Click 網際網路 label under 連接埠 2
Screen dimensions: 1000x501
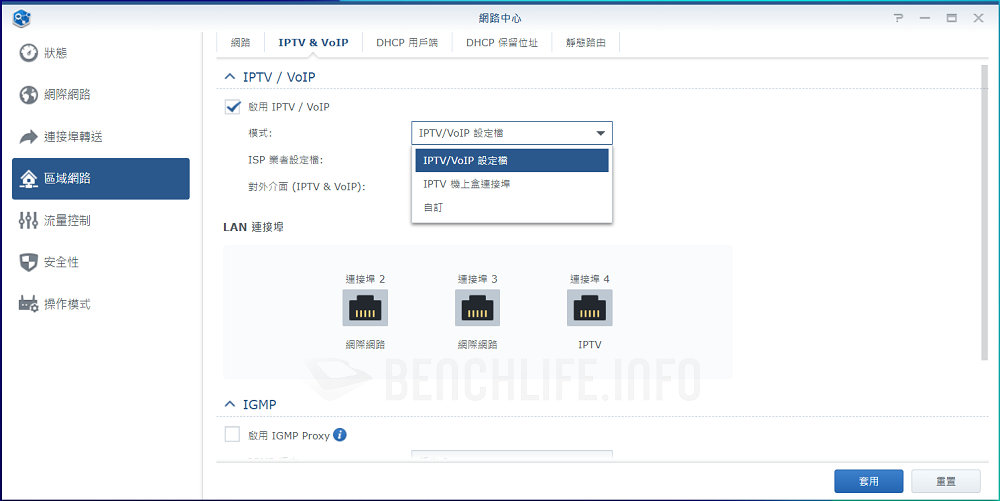coord(365,344)
